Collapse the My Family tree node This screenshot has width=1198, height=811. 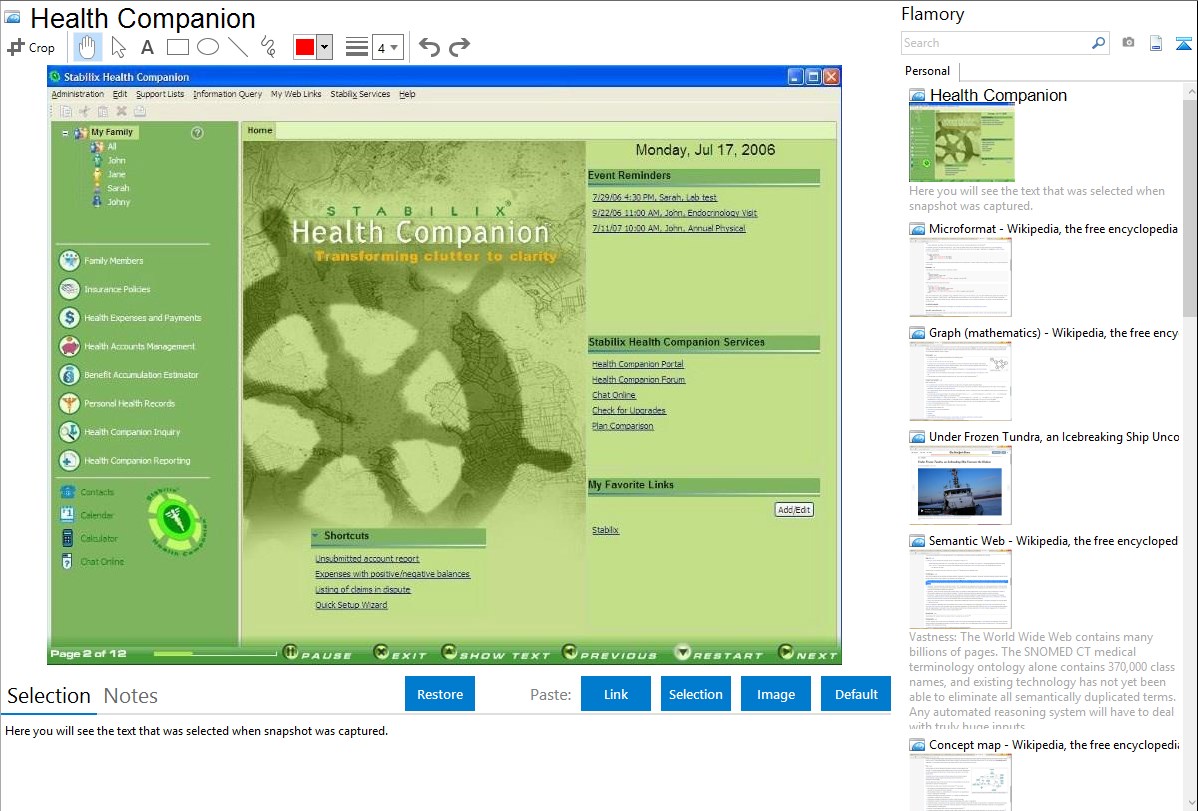tap(65, 133)
